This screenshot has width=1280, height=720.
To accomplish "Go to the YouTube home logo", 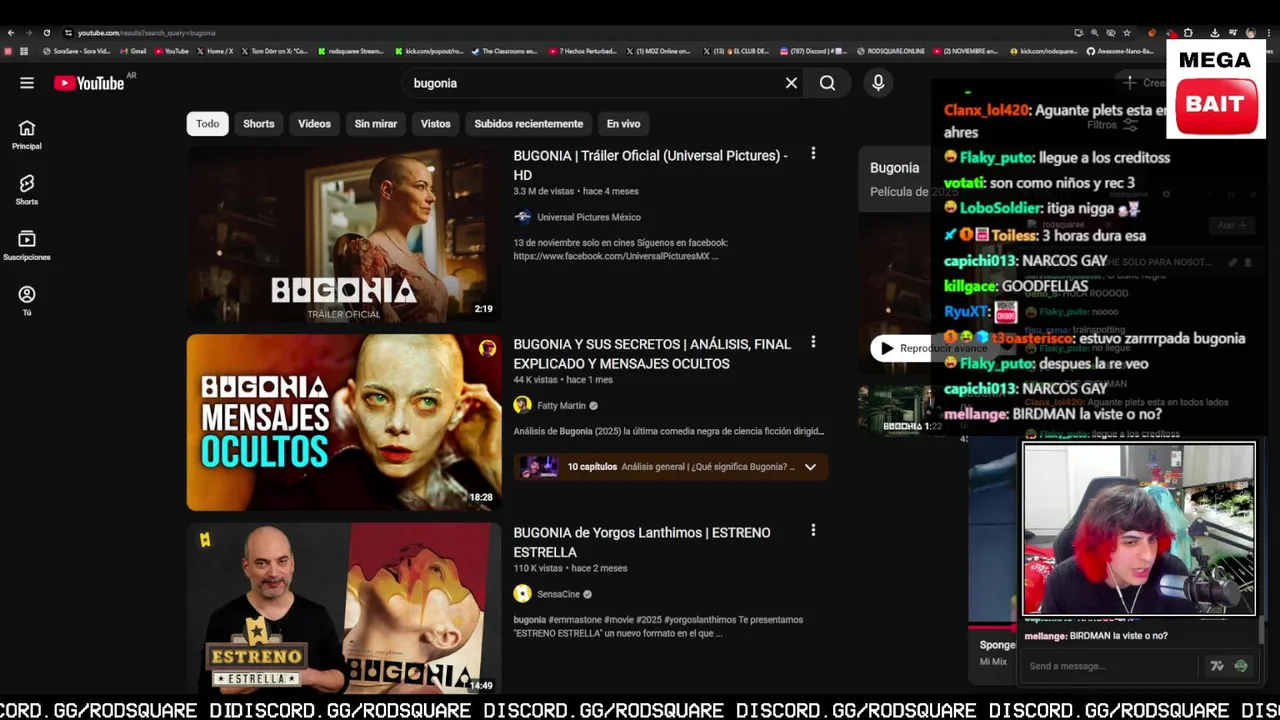I will click(x=91, y=83).
